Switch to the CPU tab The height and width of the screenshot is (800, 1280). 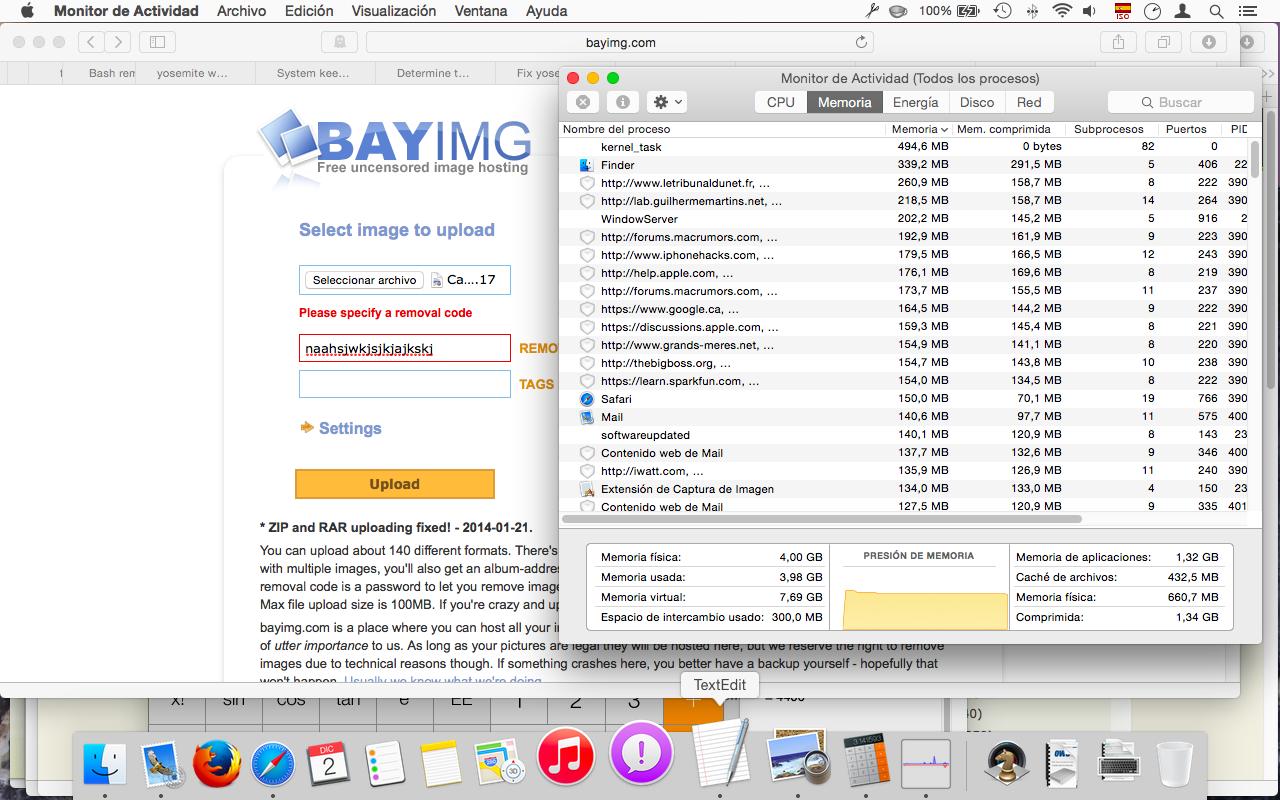point(781,102)
